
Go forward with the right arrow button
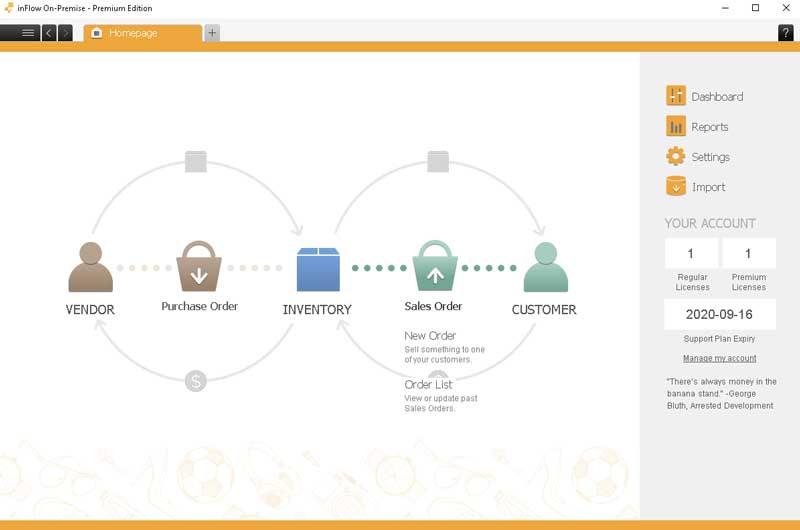[65, 33]
